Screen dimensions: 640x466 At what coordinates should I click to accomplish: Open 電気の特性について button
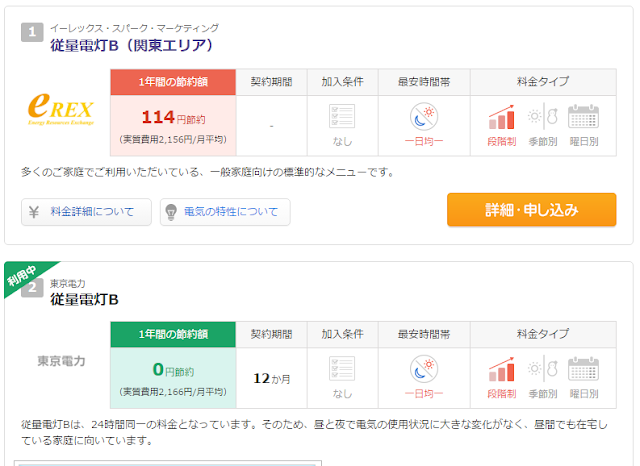click(225, 212)
